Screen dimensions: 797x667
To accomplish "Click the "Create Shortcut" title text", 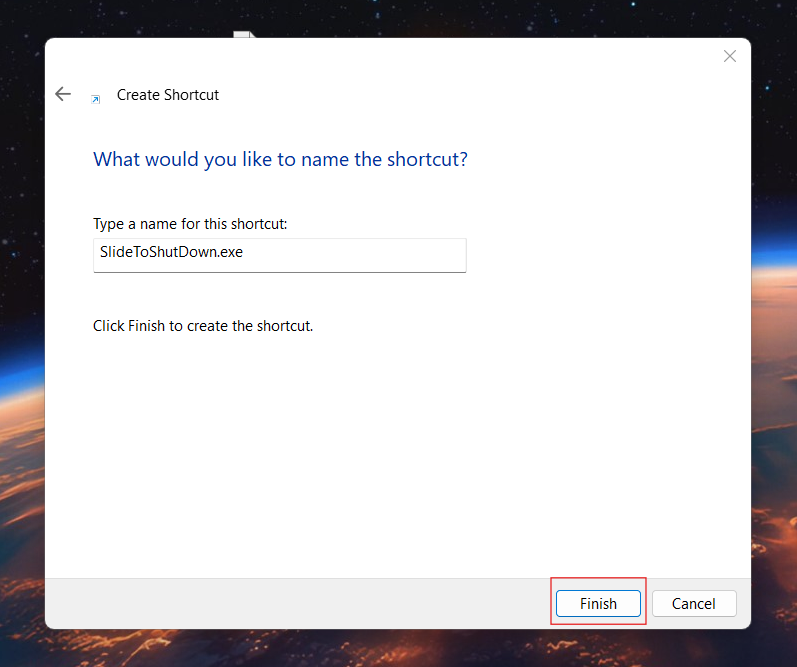I will coord(168,95).
